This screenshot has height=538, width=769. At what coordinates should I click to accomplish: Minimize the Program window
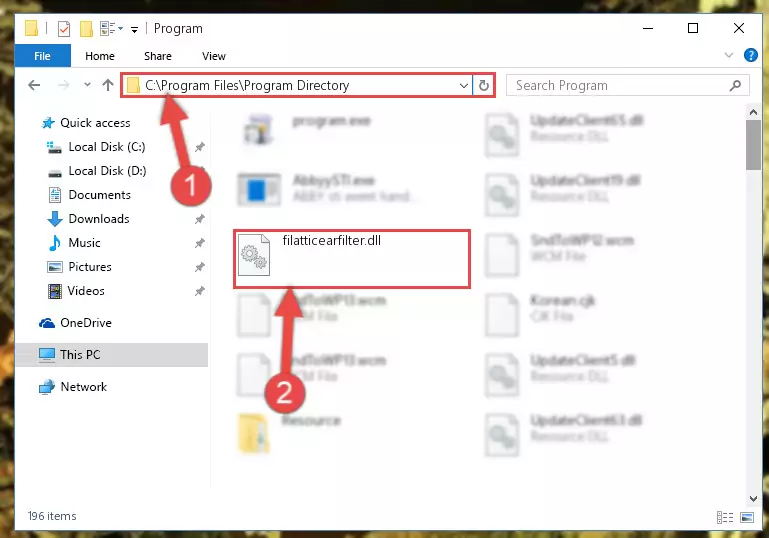click(x=648, y=28)
